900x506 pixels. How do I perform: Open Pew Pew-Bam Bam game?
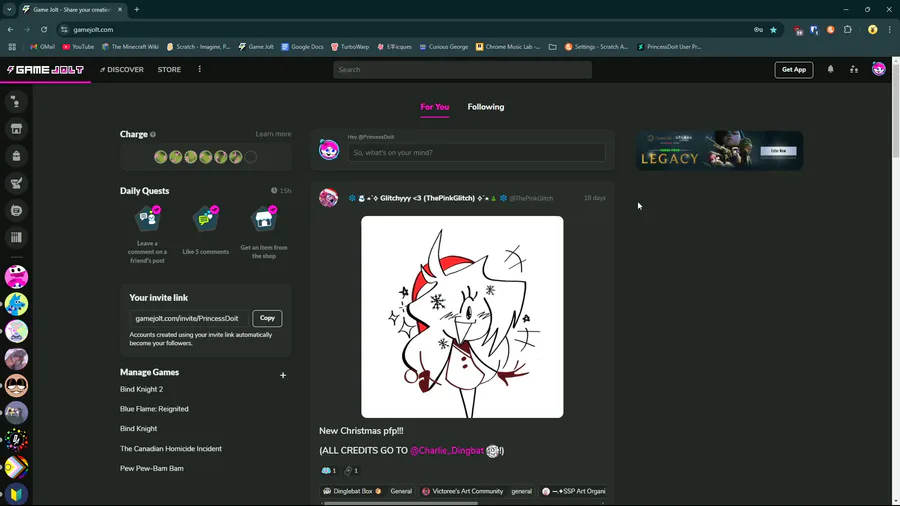pos(152,469)
